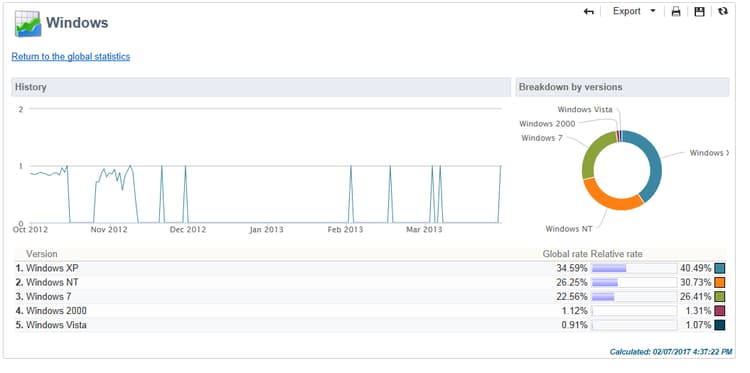Open the Export dropdown menu
Screen dimensions: 750x373
(634, 11)
